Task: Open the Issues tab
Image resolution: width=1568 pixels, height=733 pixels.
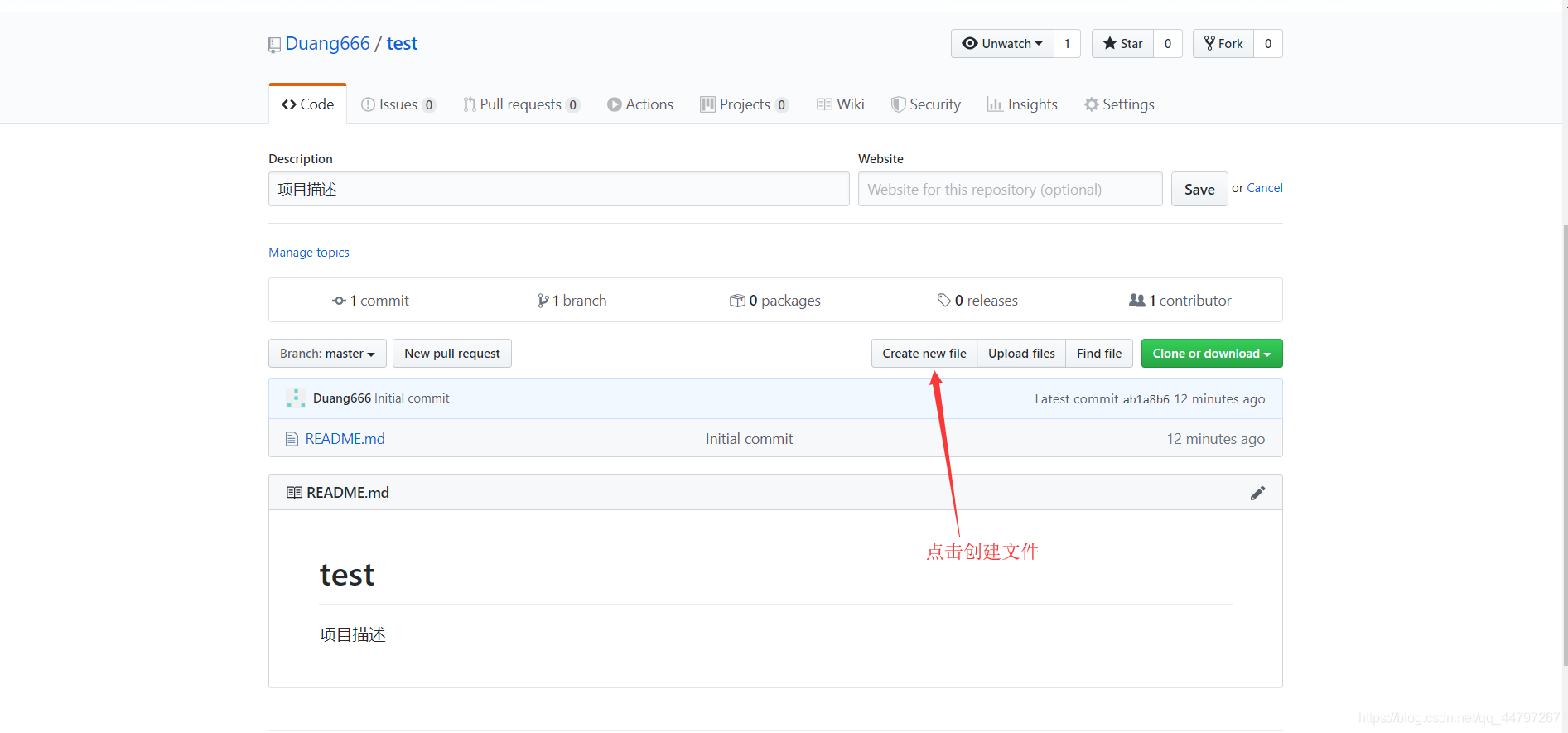Action: click(398, 104)
